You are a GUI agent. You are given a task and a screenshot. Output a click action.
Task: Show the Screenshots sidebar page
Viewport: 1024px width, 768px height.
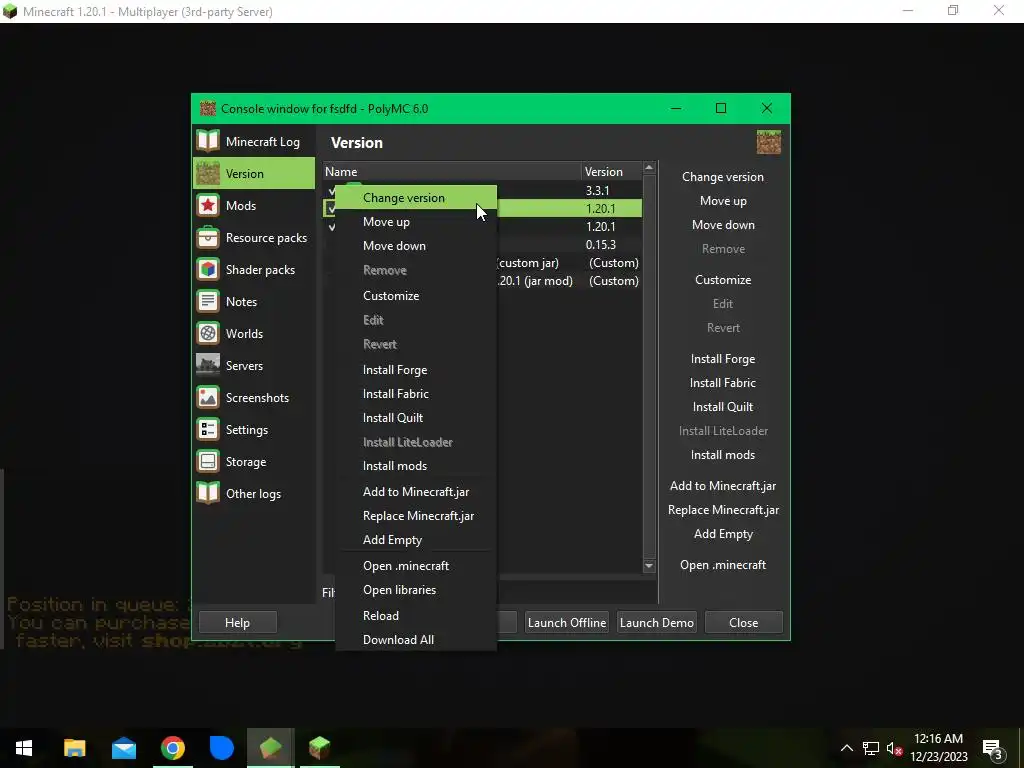coord(253,397)
